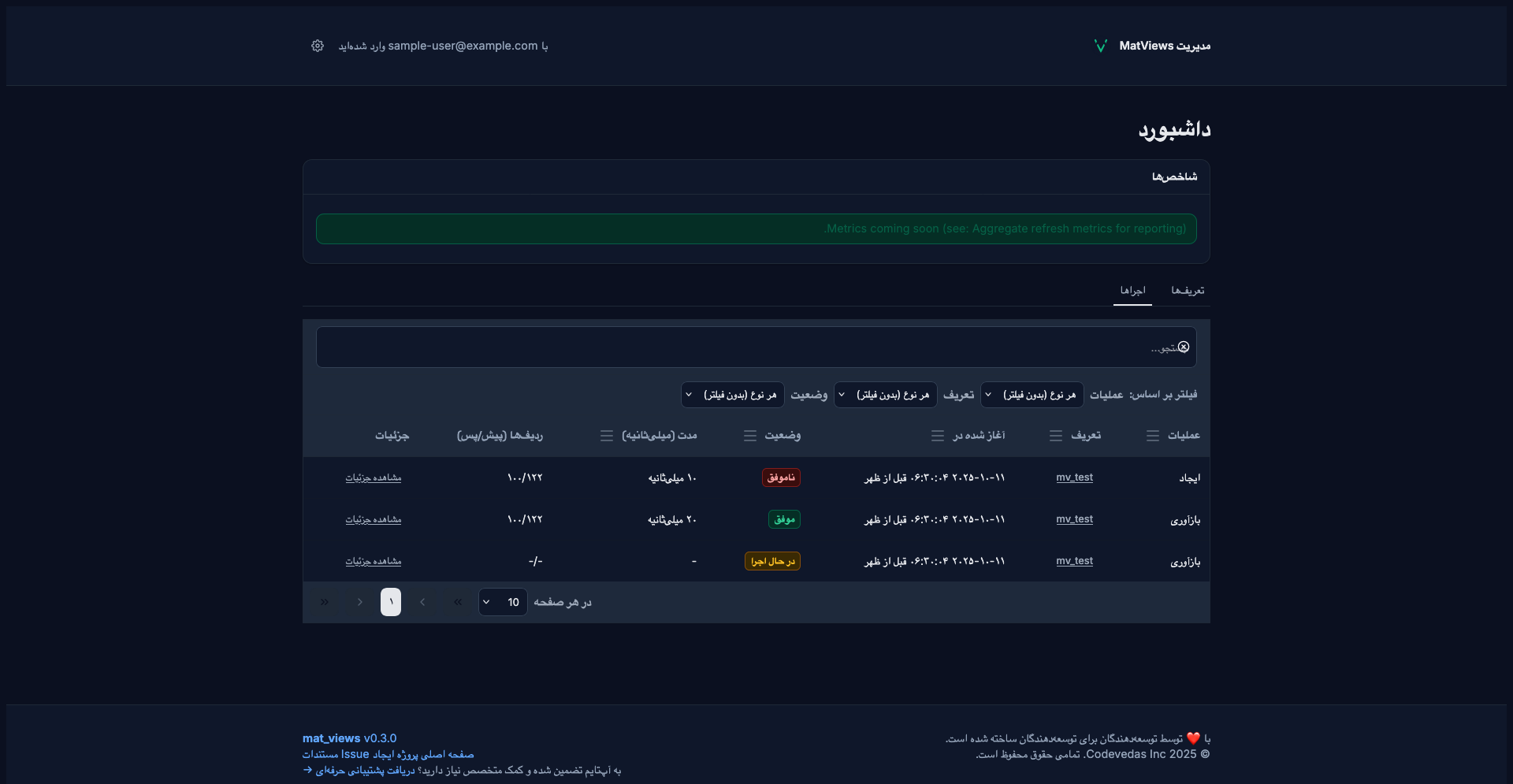The image size is (1513, 784).
Task: Select the اجراها tab
Action: pos(1132,291)
